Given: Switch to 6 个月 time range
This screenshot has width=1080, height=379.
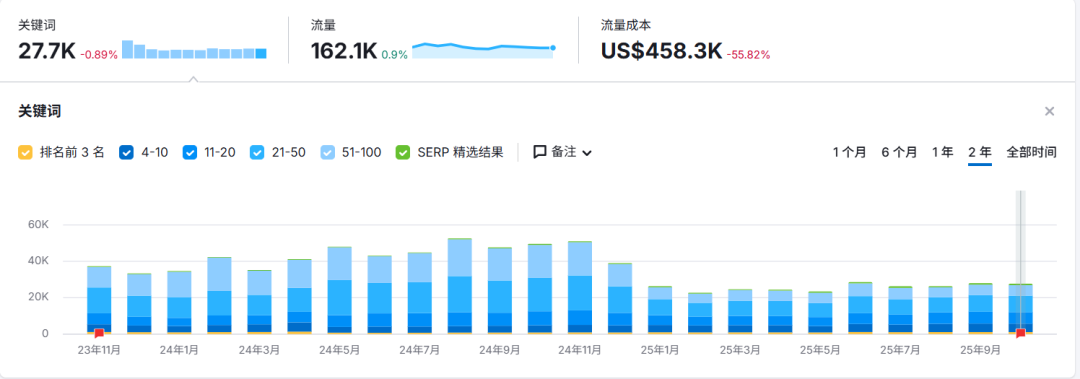Looking at the screenshot, I should pos(899,152).
